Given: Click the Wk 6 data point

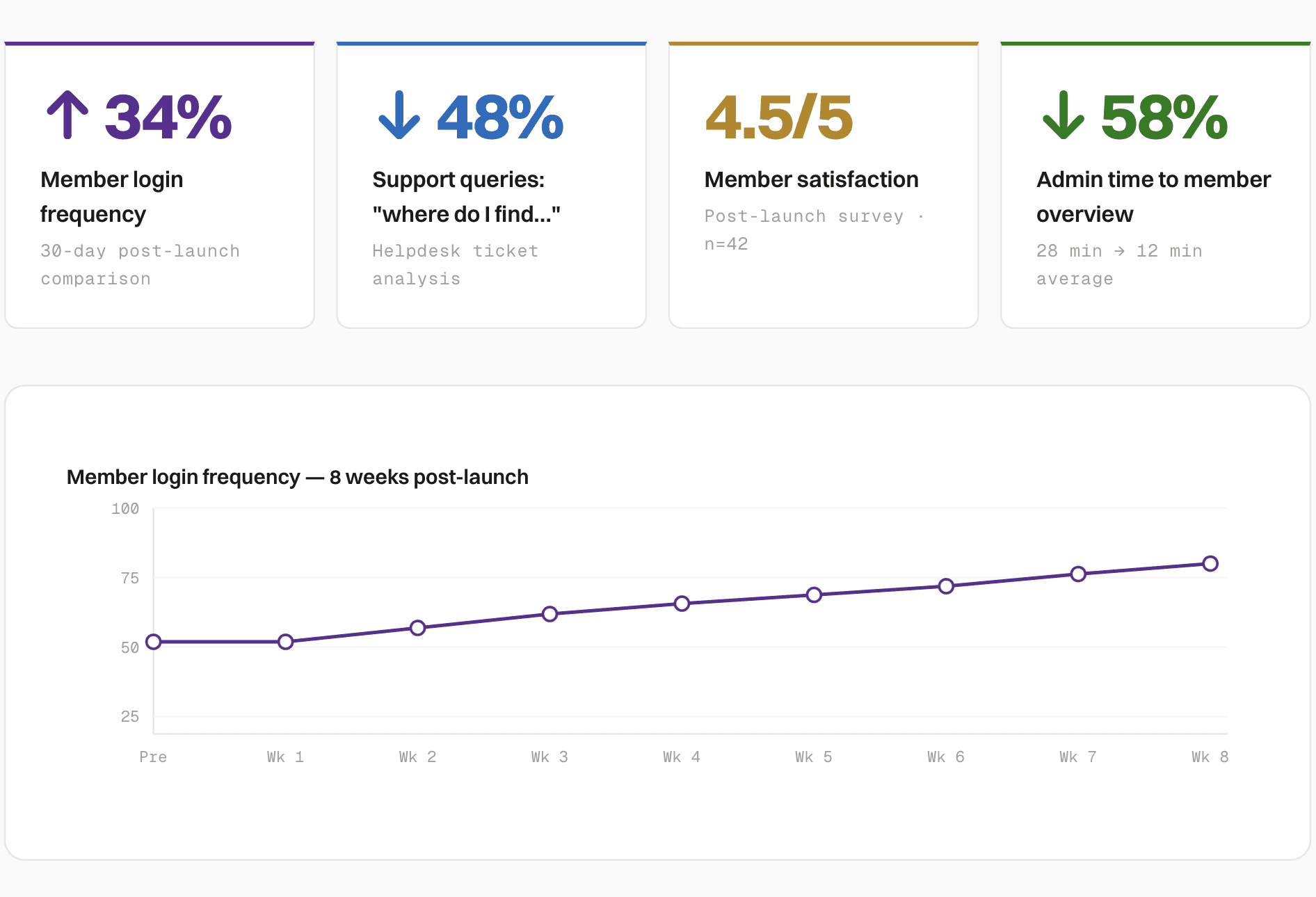Looking at the screenshot, I should point(946,586).
